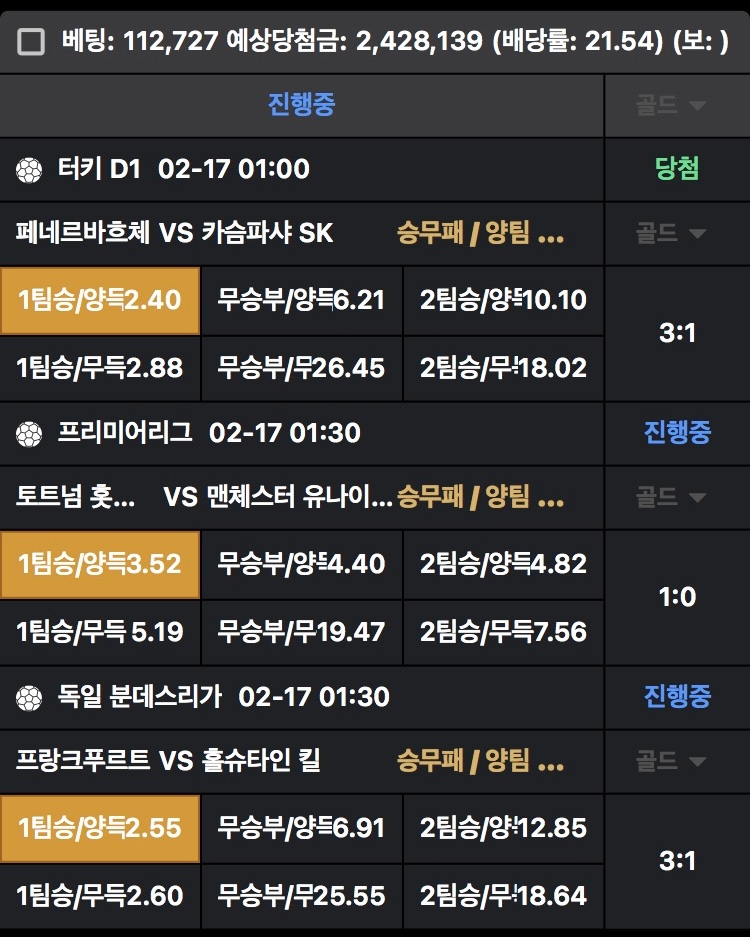The image size is (750, 937).
Task: Choose 2팀승/무득 18.02 odds option
Action: point(503,367)
